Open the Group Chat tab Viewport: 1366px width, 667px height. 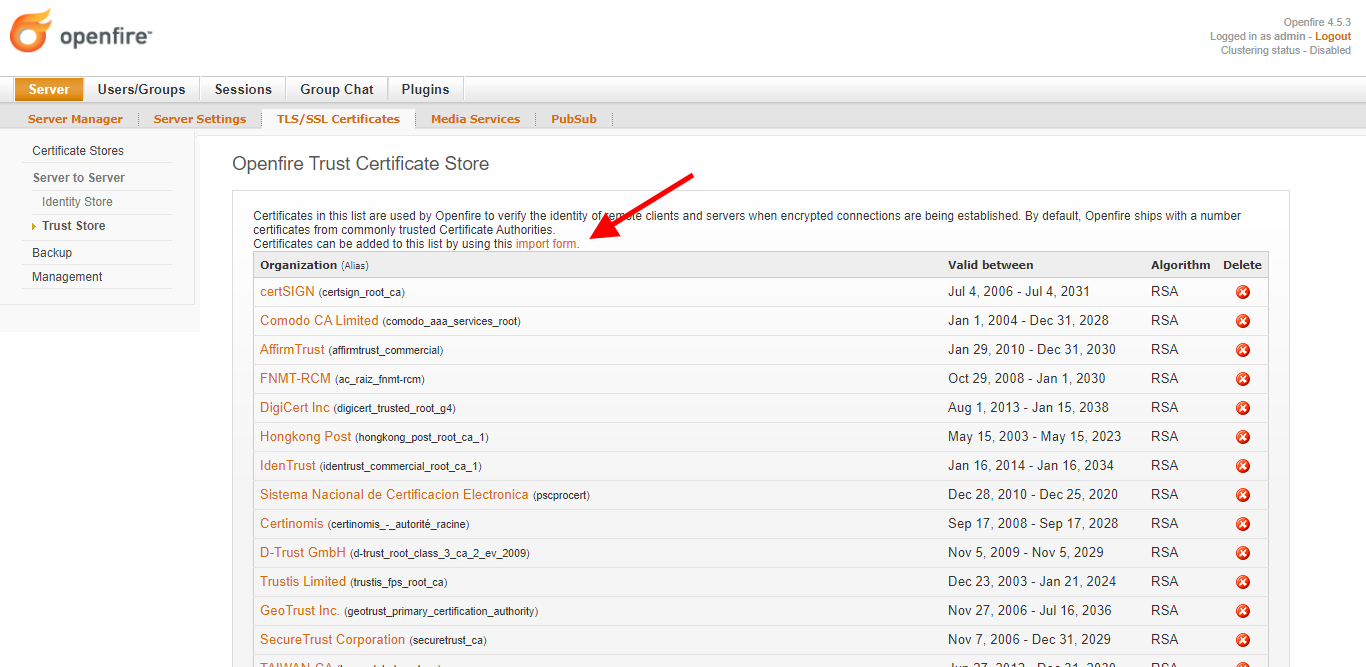tap(337, 89)
